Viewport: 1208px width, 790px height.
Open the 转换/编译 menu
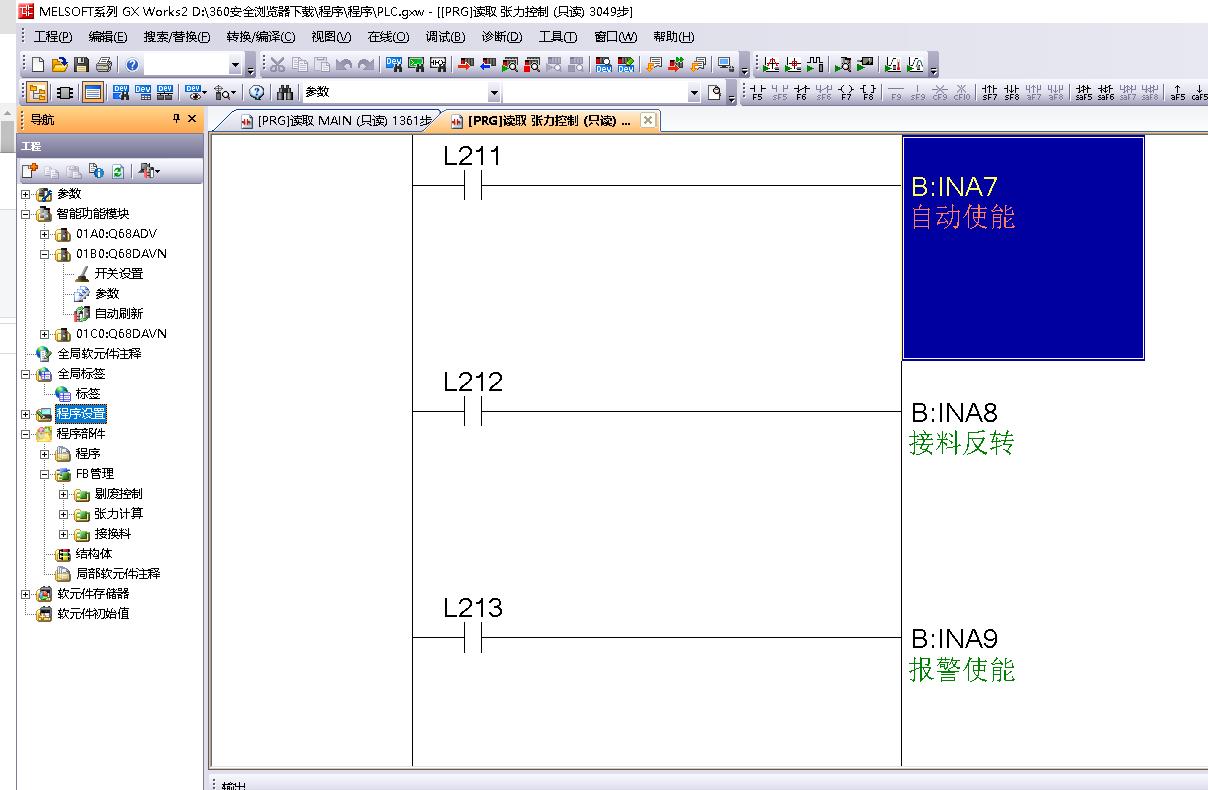pos(260,37)
